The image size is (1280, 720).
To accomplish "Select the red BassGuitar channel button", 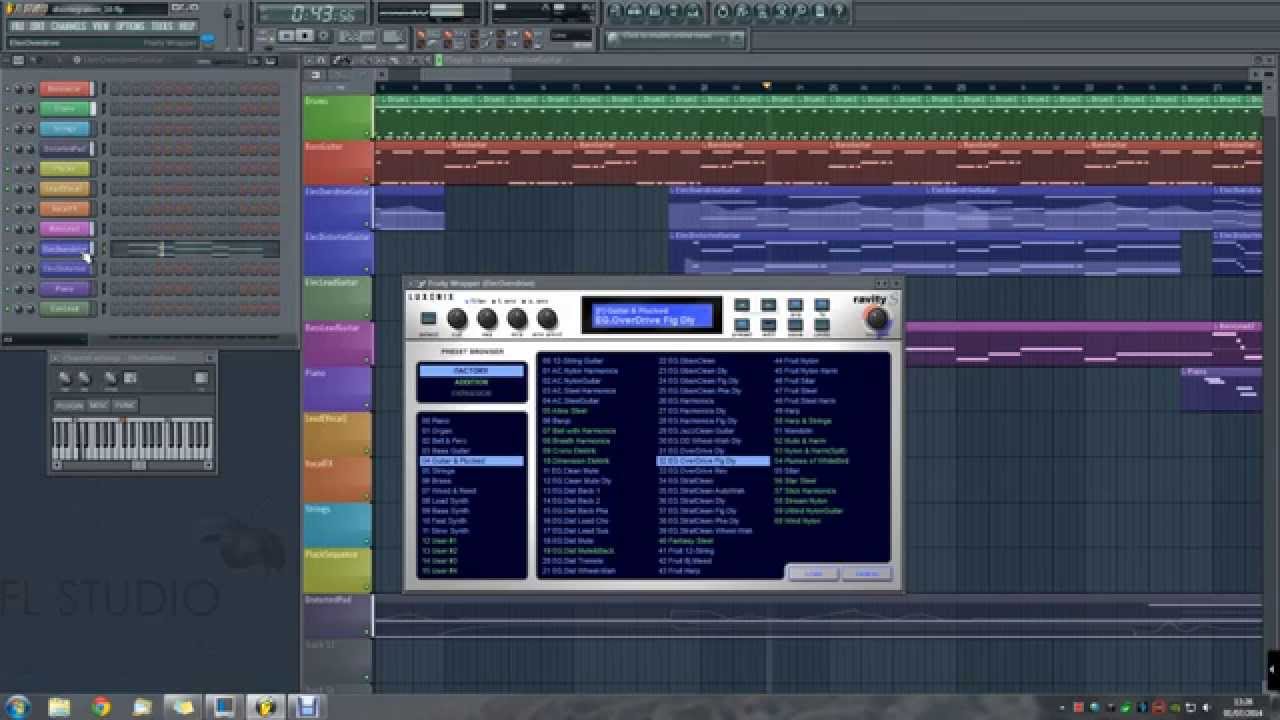I will (x=65, y=89).
